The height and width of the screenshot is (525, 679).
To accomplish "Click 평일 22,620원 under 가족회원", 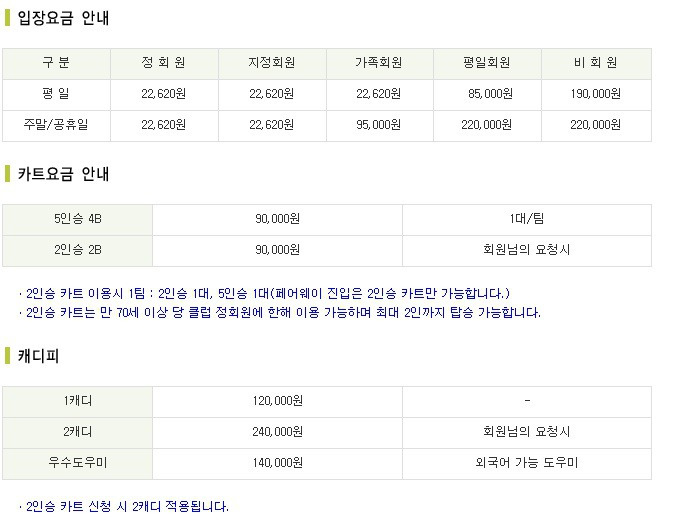I will pyautogui.click(x=379, y=94).
